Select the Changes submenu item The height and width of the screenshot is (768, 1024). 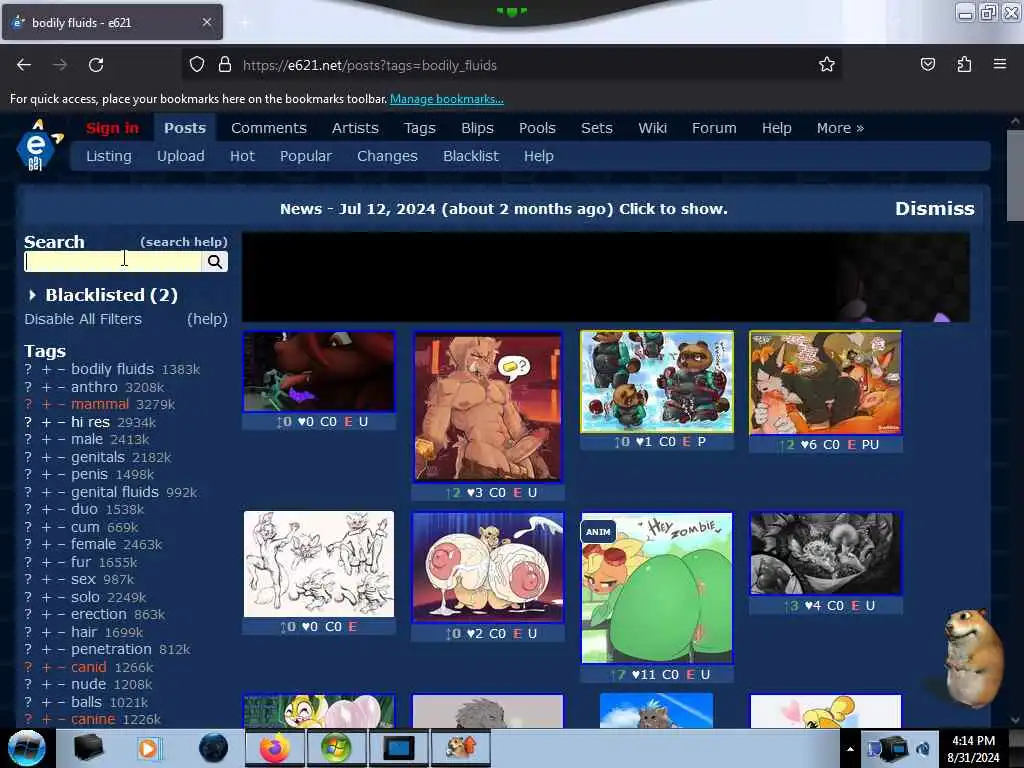click(x=387, y=156)
